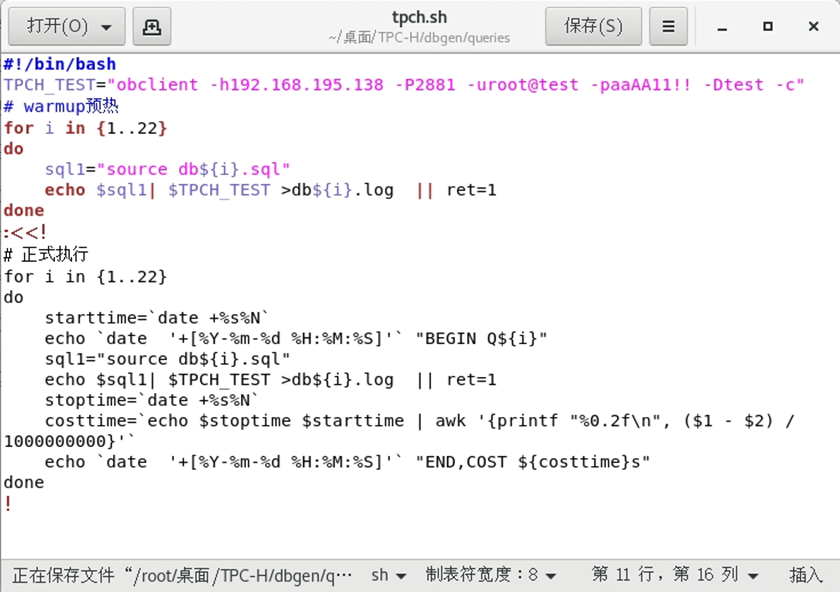Toggle the 插入 insert mode indicator
Image resolution: width=840 pixels, height=592 pixels.
[x=806, y=575]
